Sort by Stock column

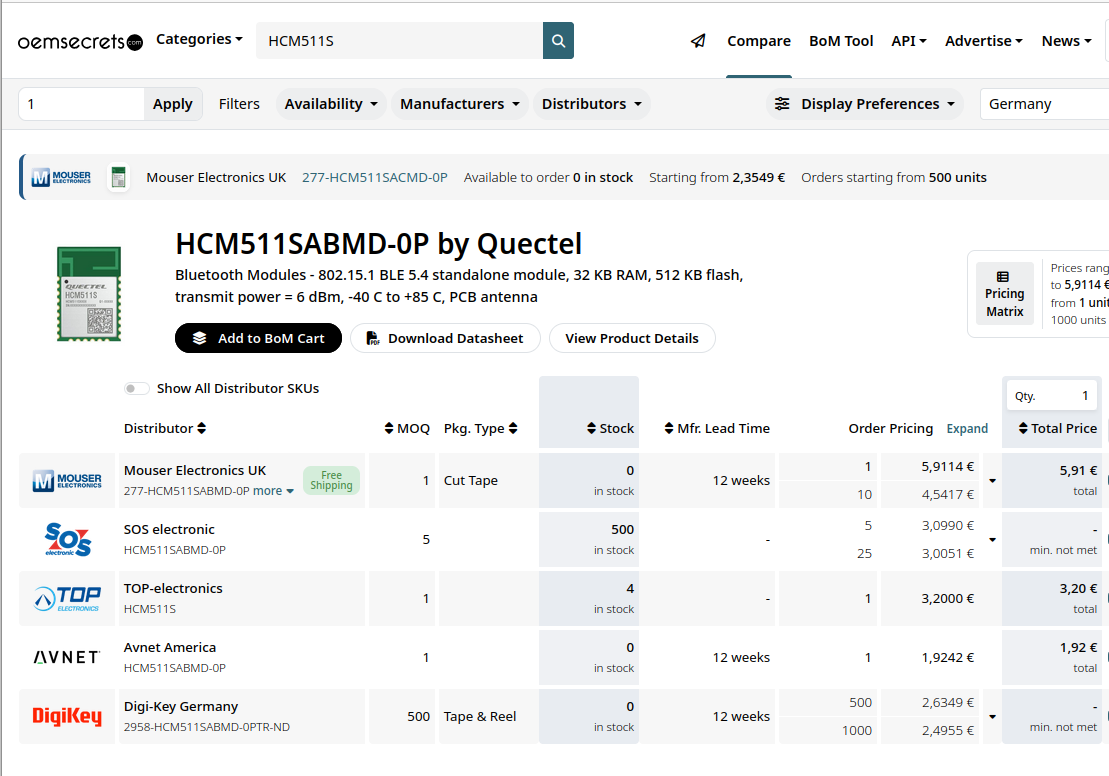point(610,428)
